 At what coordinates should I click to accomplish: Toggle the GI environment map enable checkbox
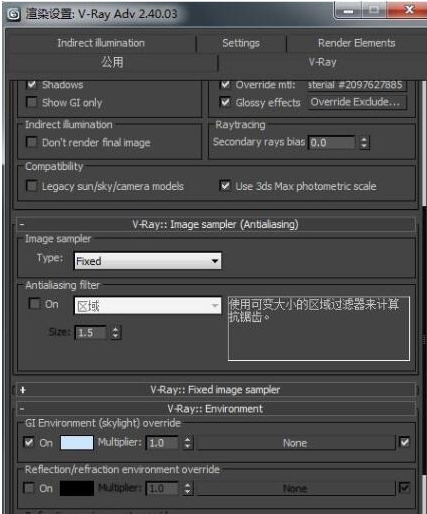(x=404, y=442)
